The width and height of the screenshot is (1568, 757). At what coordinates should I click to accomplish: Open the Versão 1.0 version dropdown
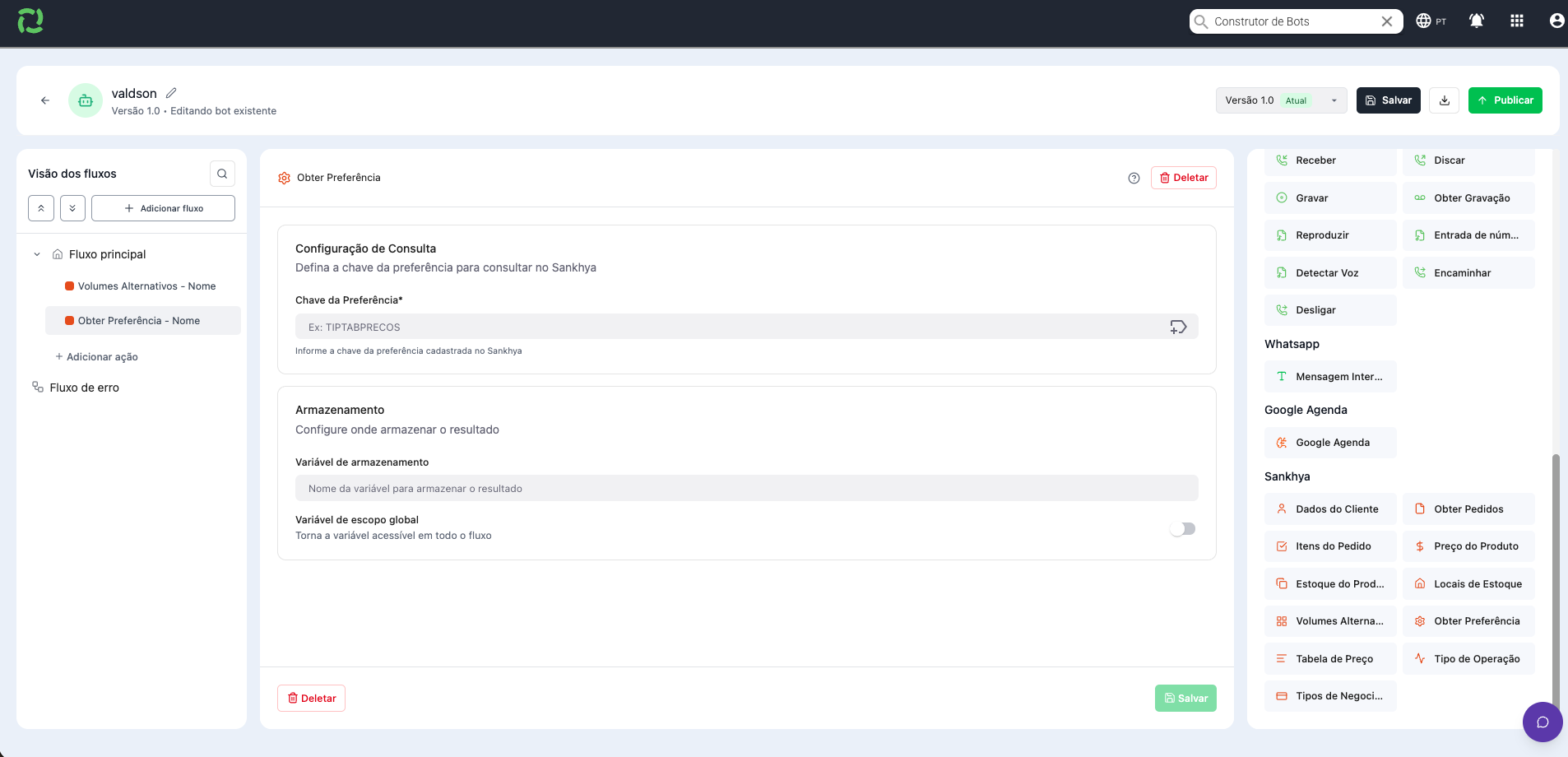pyautogui.click(x=1282, y=100)
